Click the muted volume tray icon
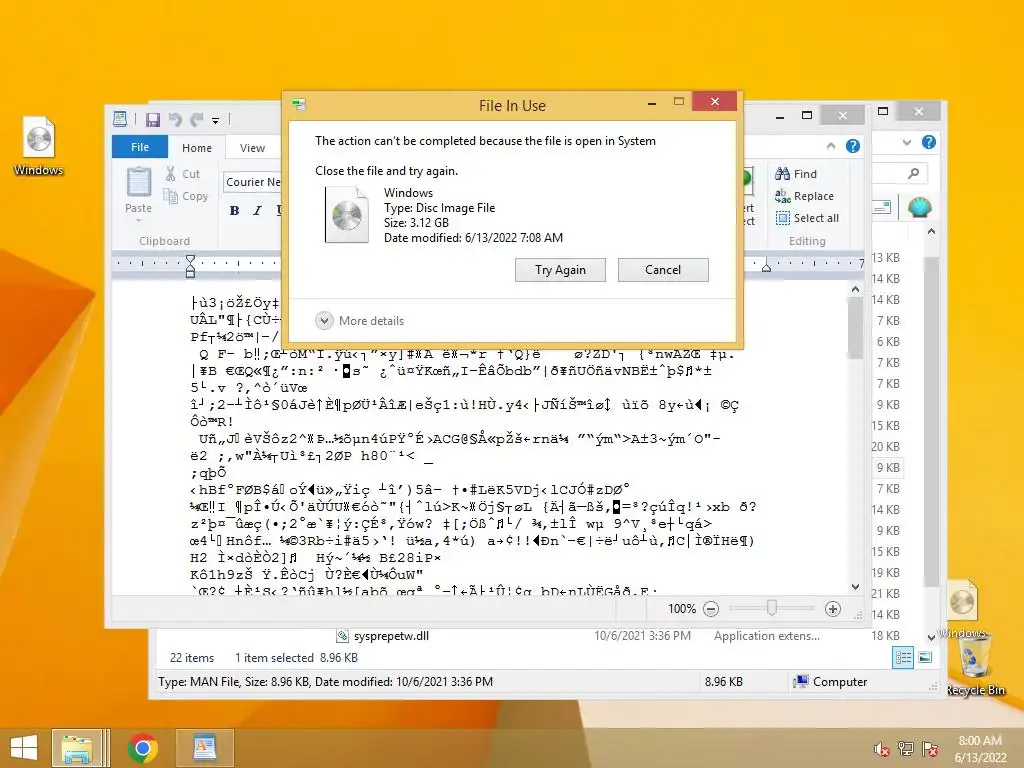Screen dimensions: 1024x768 click(x=881, y=749)
